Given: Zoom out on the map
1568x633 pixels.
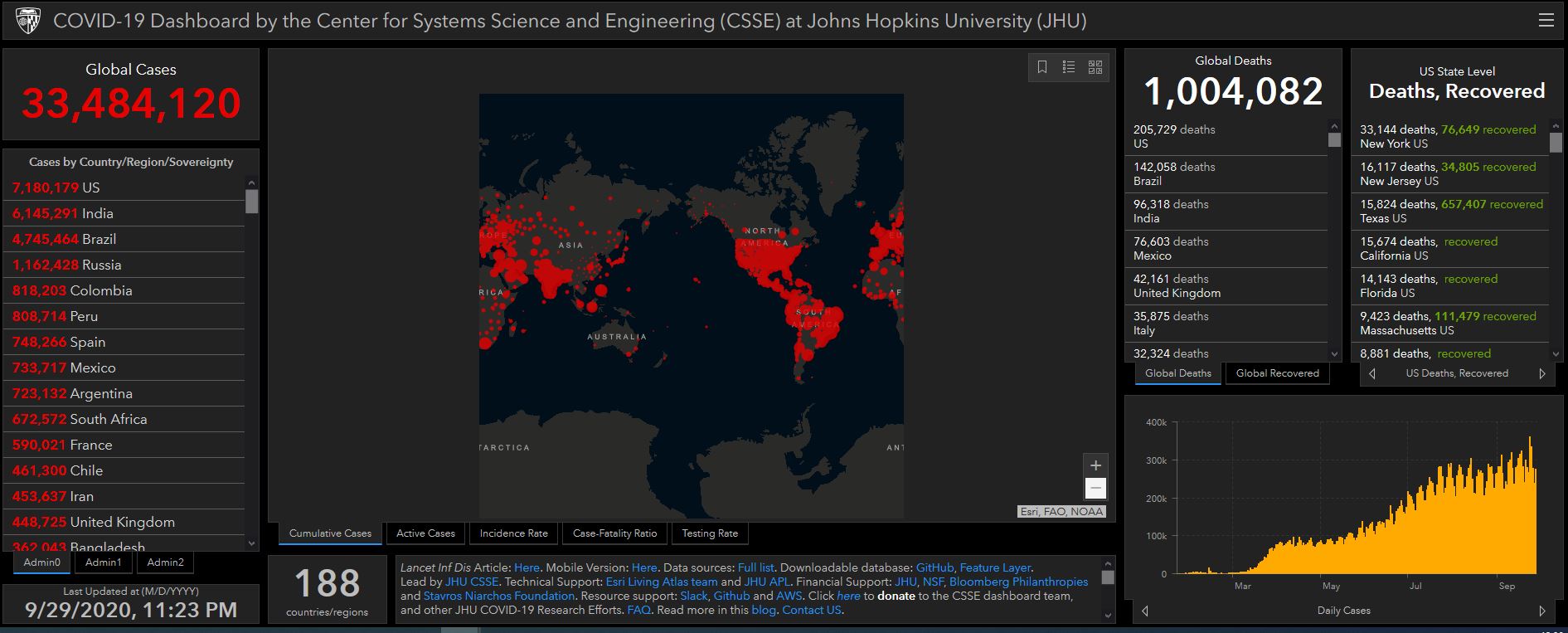Looking at the screenshot, I should click(1095, 488).
